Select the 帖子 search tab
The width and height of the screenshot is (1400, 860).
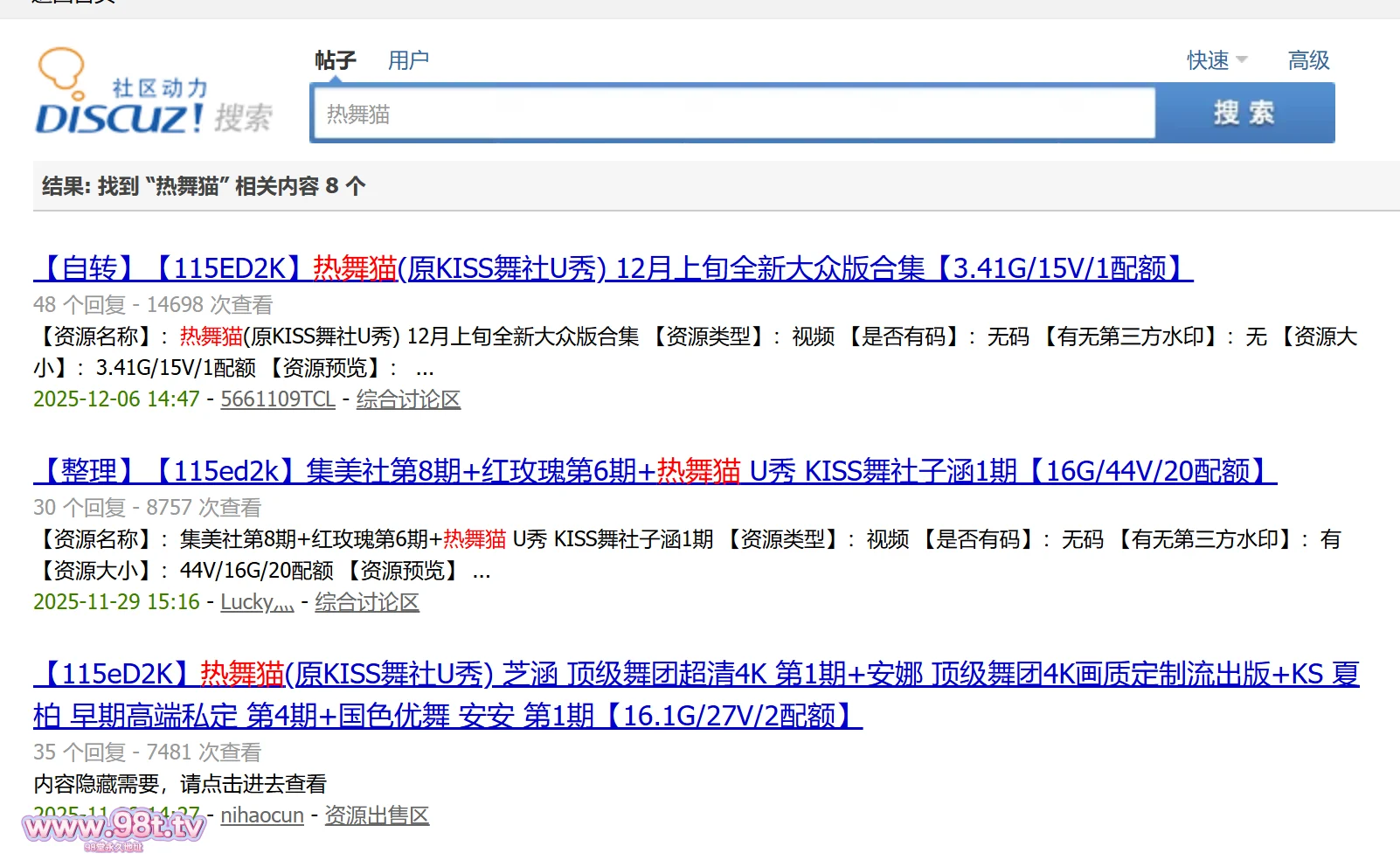pos(336,60)
